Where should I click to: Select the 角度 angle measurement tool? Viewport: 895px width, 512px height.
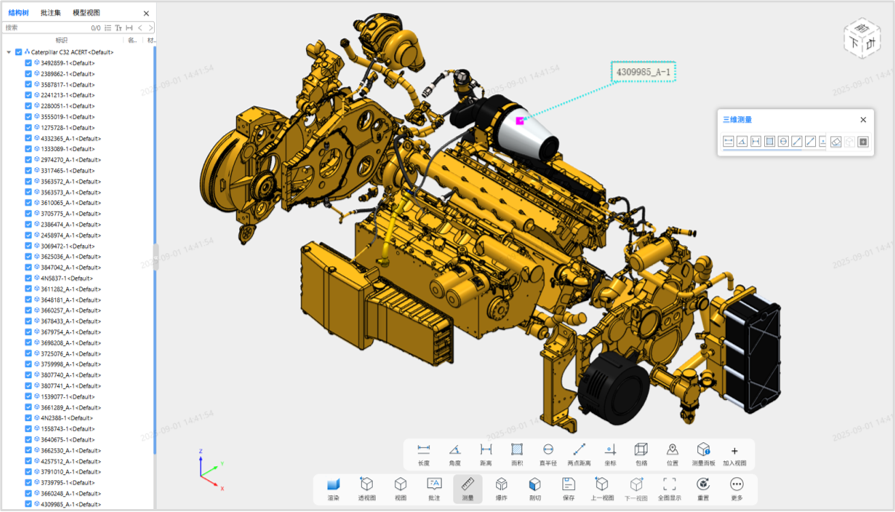(454, 453)
